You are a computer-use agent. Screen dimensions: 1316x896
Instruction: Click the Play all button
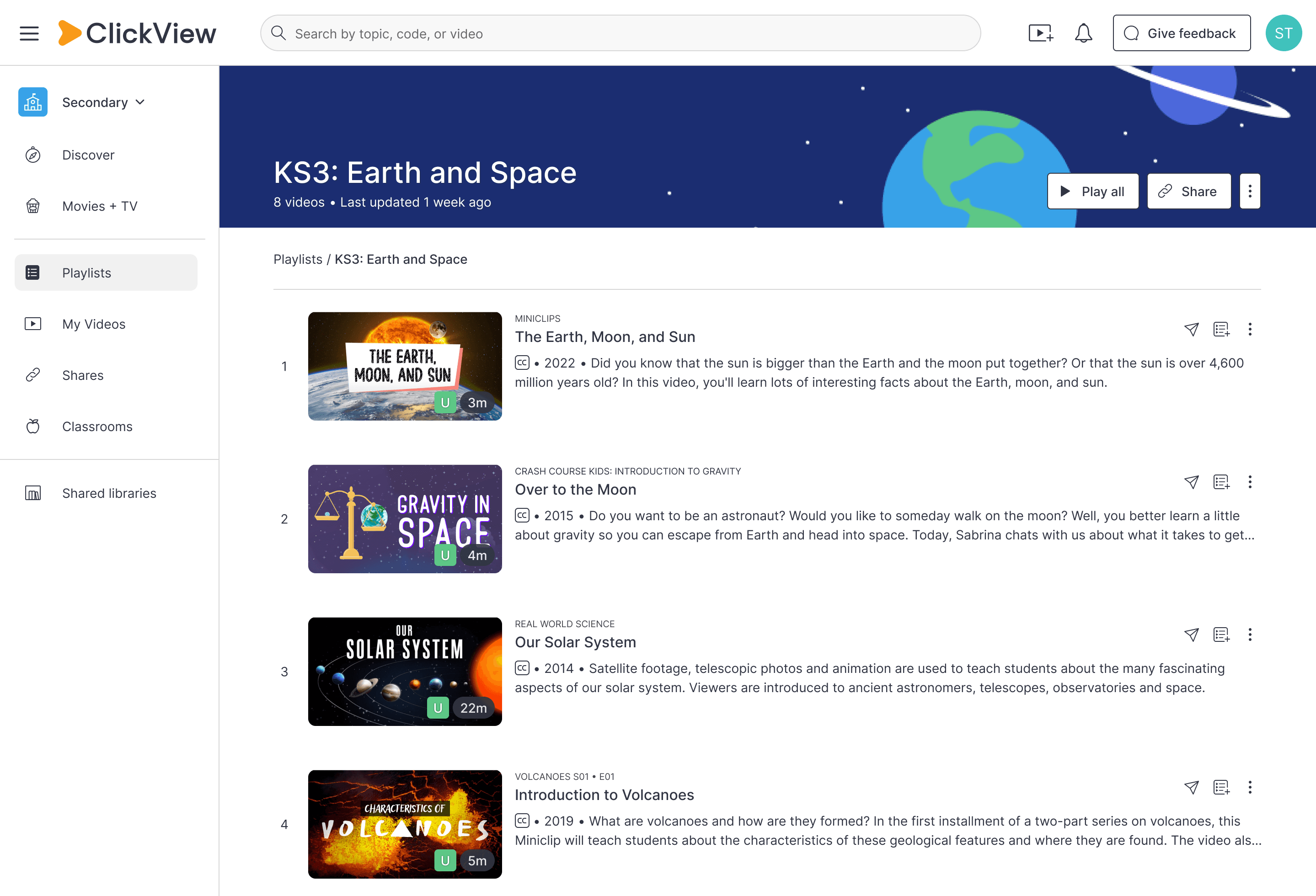point(1093,191)
